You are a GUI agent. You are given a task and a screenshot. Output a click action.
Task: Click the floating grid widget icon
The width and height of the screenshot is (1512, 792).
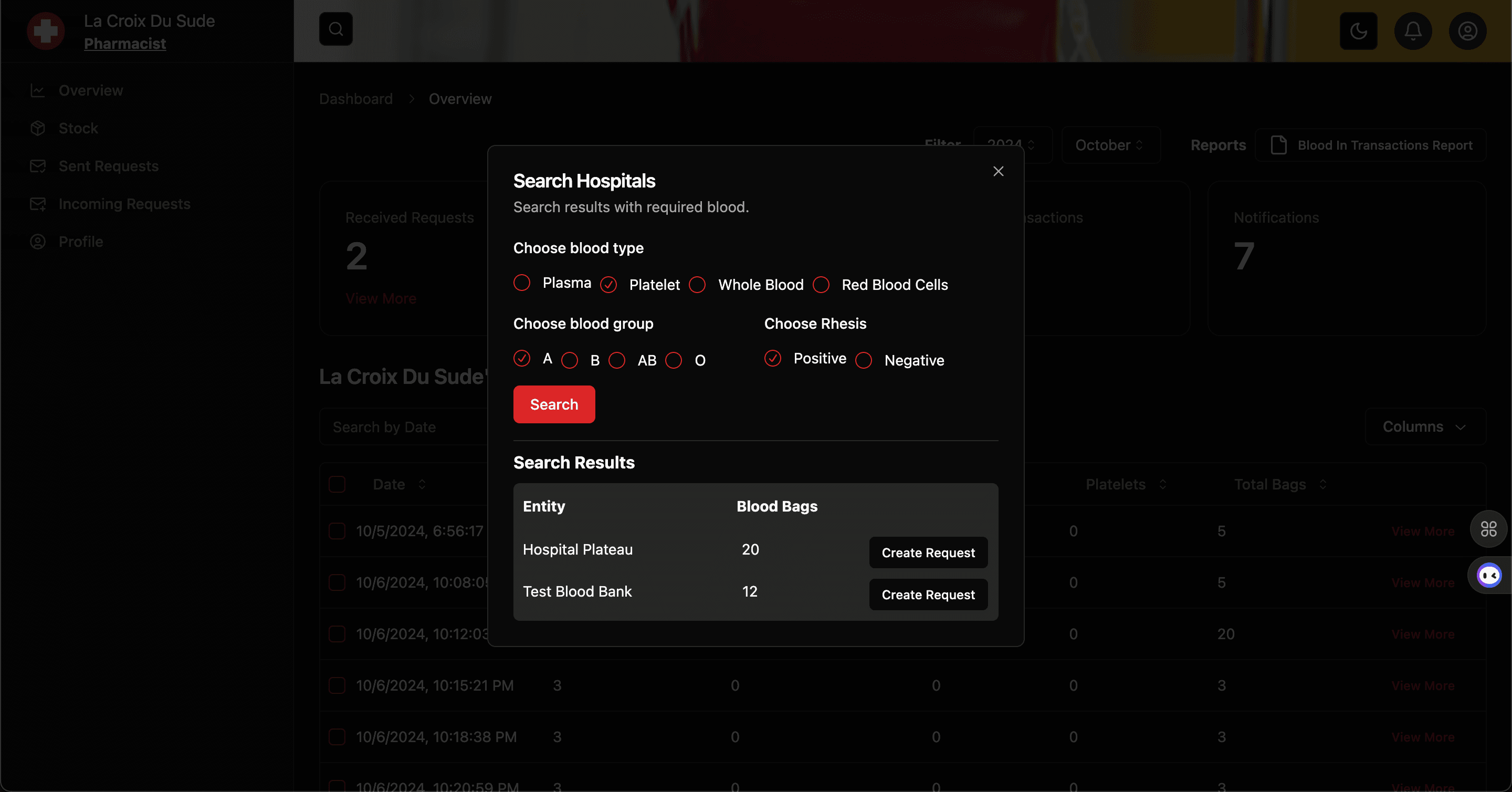[x=1488, y=529]
